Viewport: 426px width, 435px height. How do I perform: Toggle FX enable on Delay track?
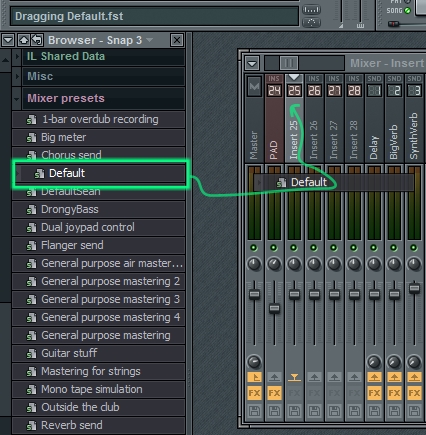pyautogui.click(x=374, y=393)
